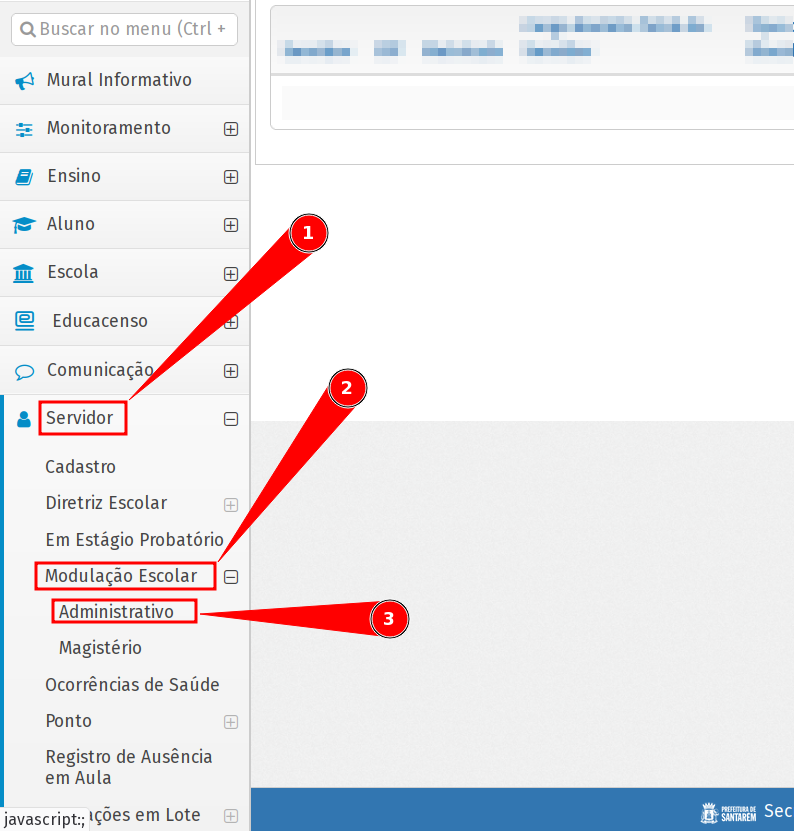This screenshot has height=831, width=794.
Task: Select Cadastro under Servidor
Action: coord(81,467)
